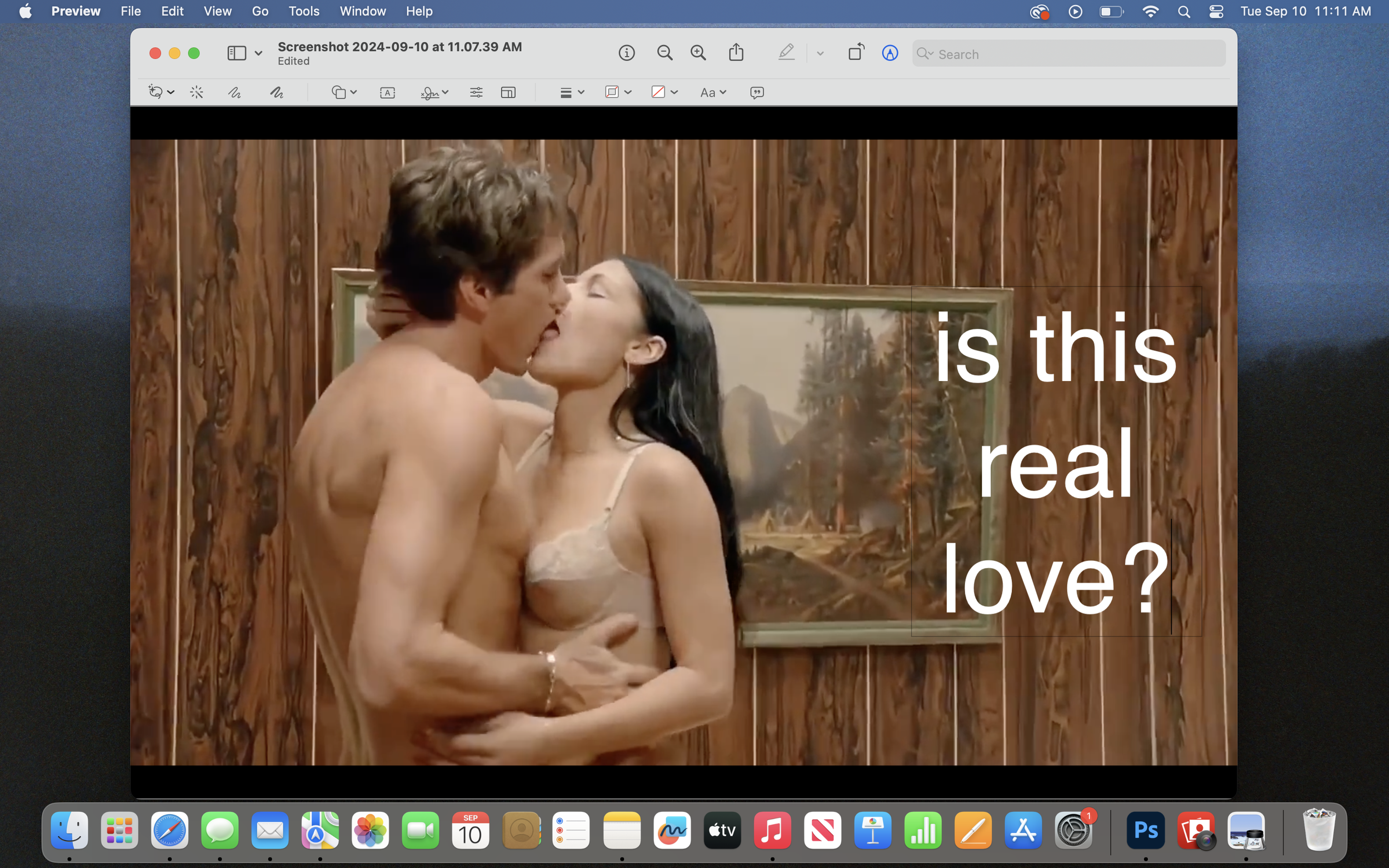Open Freeform from the Dock
Viewport: 1389px width, 868px height.
(x=672, y=830)
